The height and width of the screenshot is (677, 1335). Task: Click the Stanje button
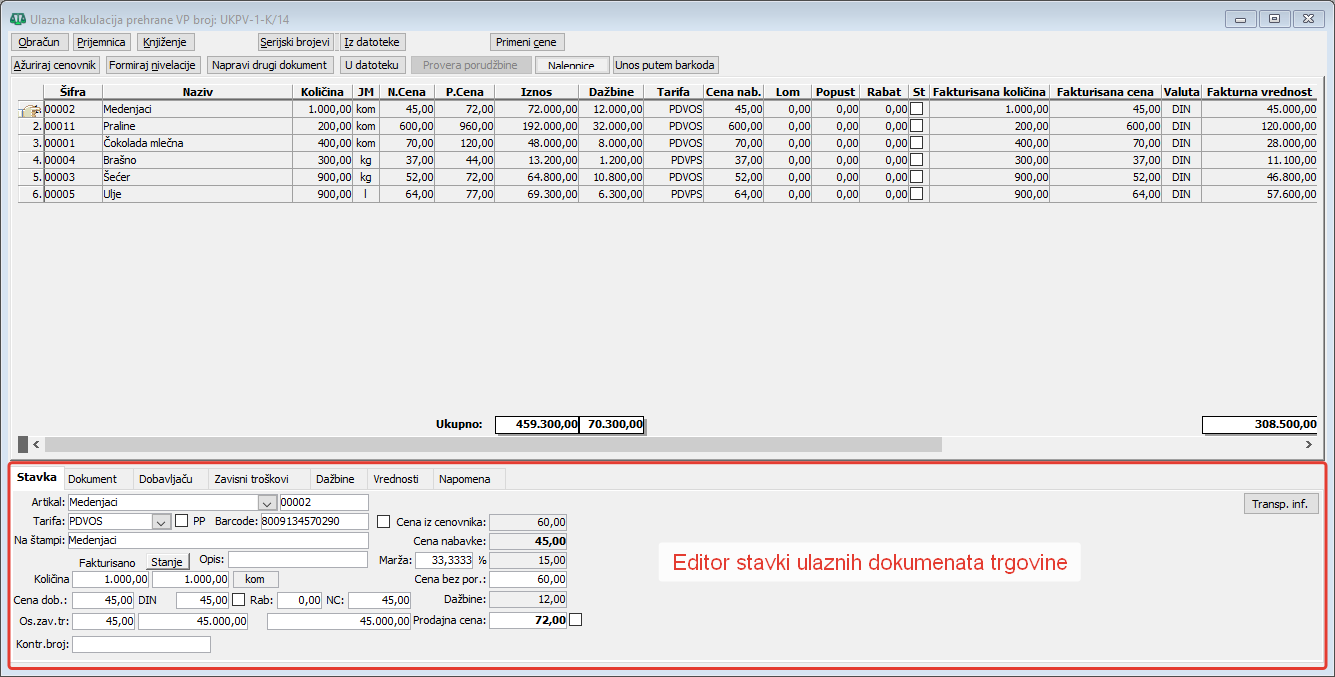click(167, 562)
